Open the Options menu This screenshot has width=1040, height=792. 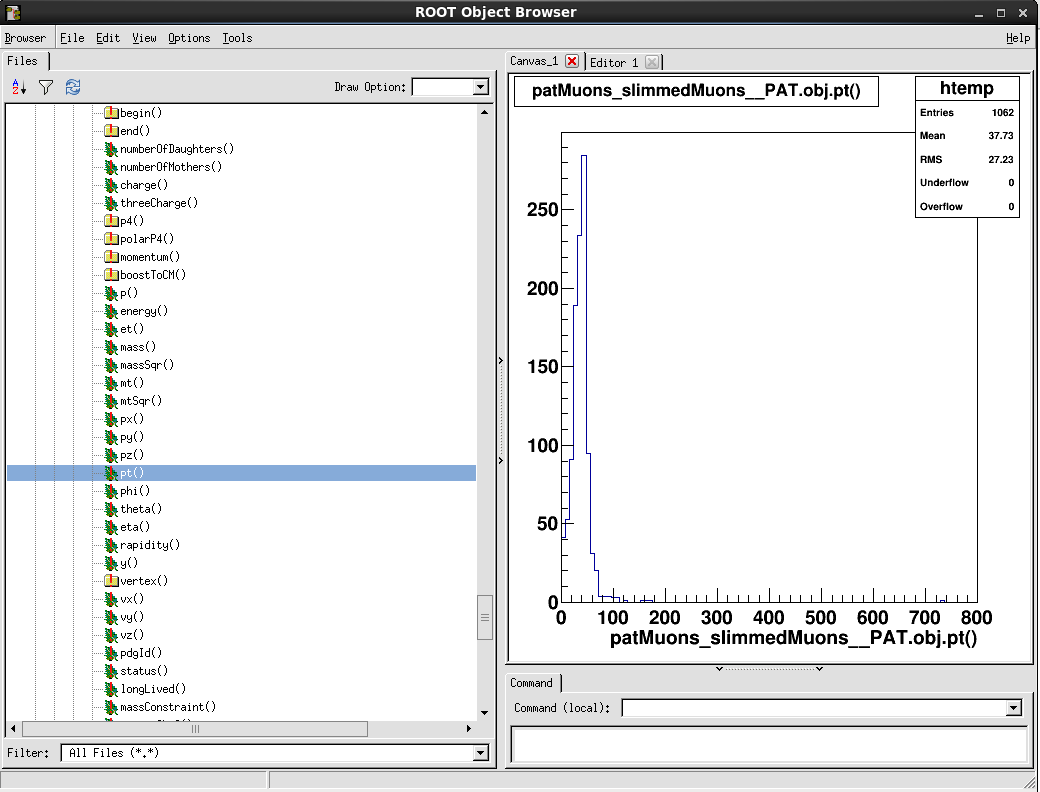click(x=189, y=38)
